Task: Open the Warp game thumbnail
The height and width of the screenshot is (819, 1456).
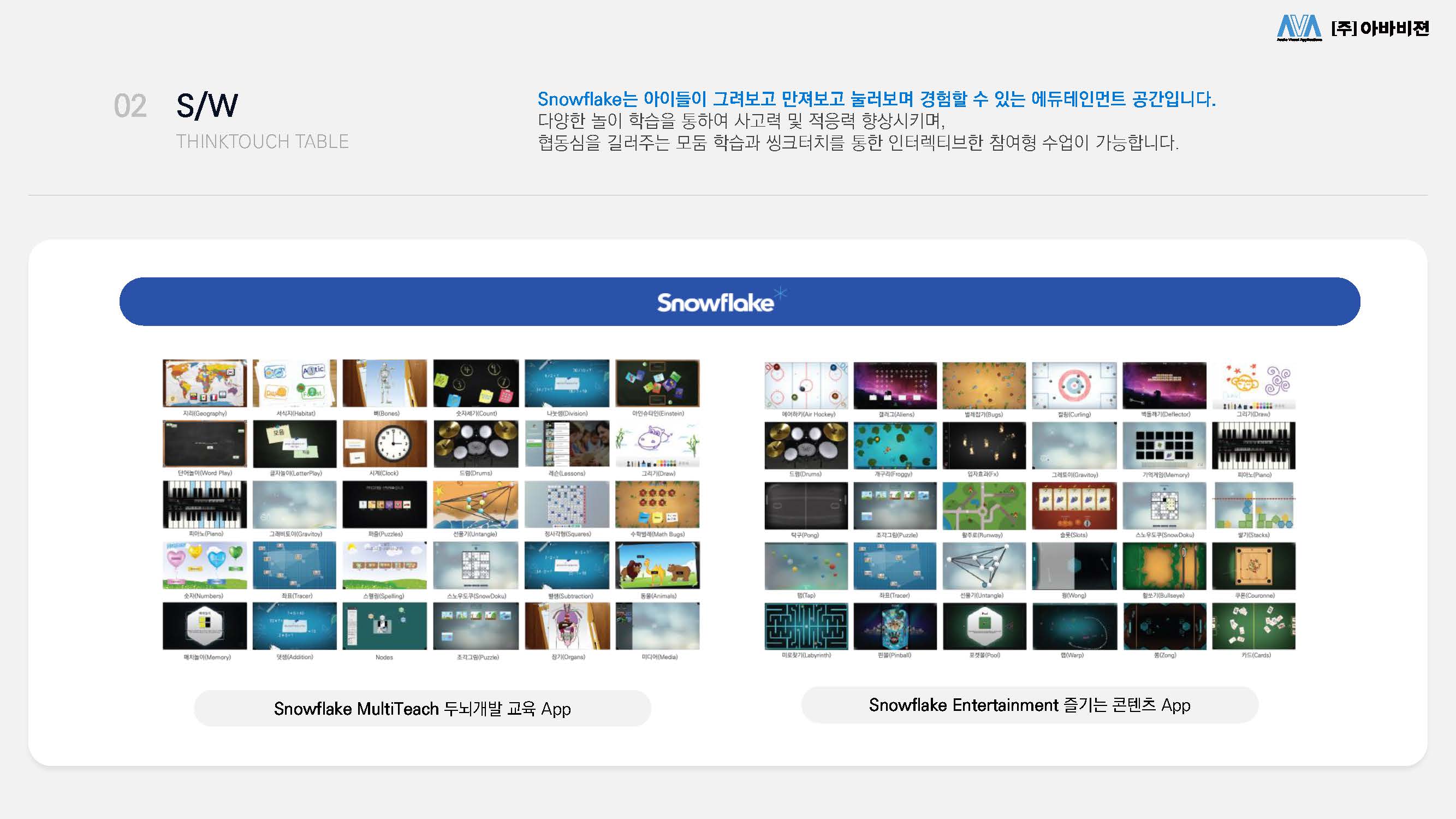Action: point(1074,626)
